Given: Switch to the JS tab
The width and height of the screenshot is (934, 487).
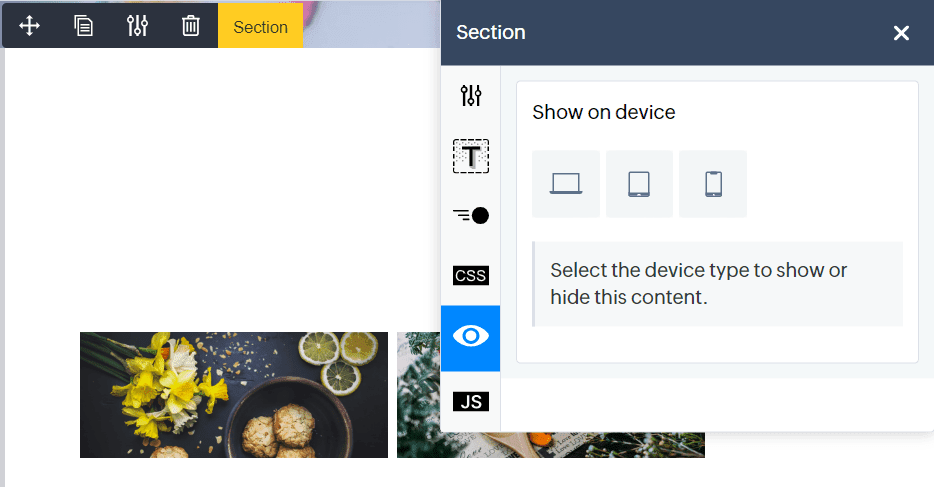Looking at the screenshot, I should 471,402.
